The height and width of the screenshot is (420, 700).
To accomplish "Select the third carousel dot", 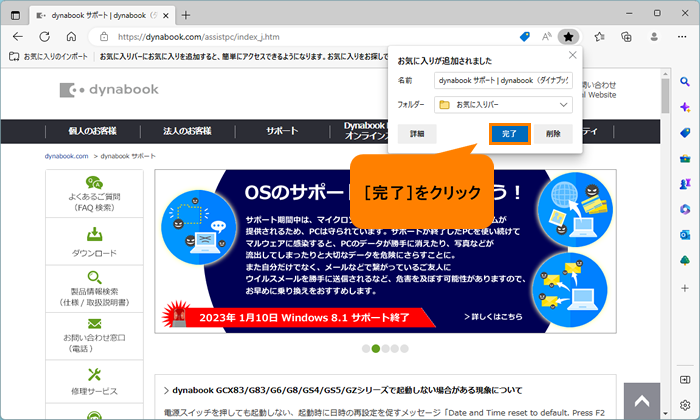I will [385, 349].
